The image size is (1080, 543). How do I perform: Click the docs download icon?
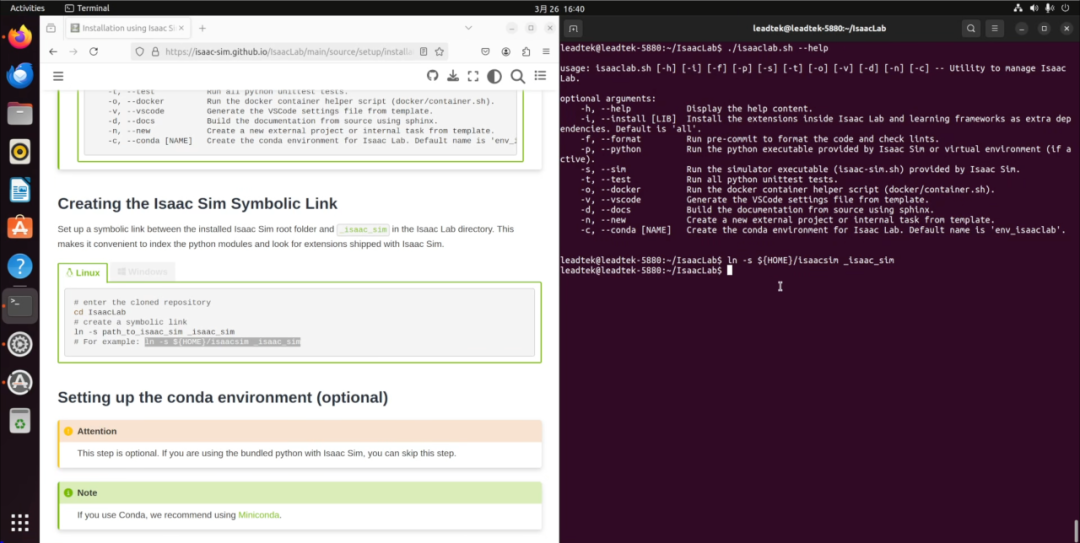(453, 76)
